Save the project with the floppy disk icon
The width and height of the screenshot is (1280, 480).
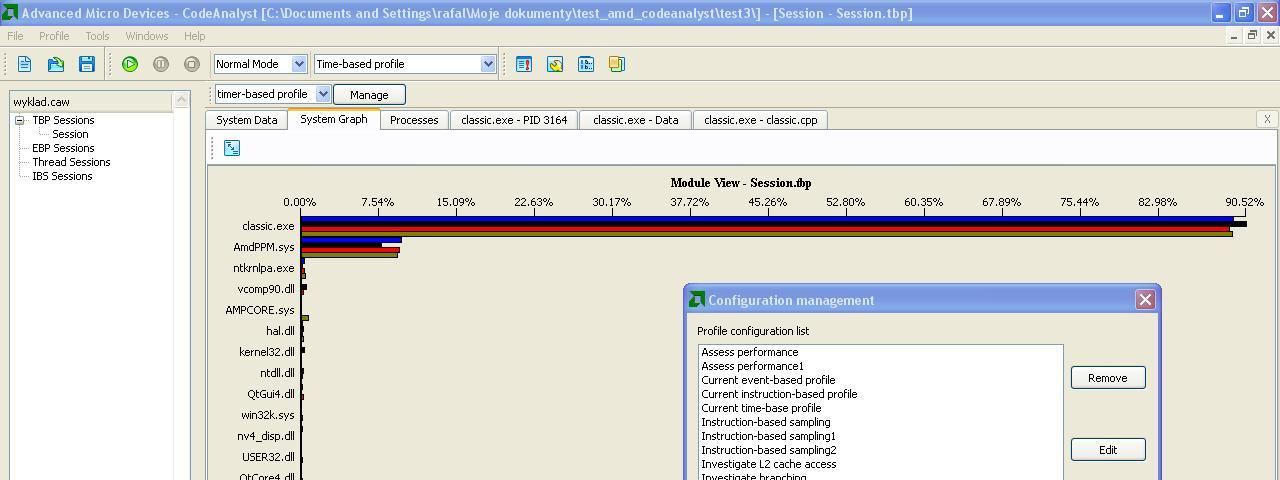(x=87, y=64)
